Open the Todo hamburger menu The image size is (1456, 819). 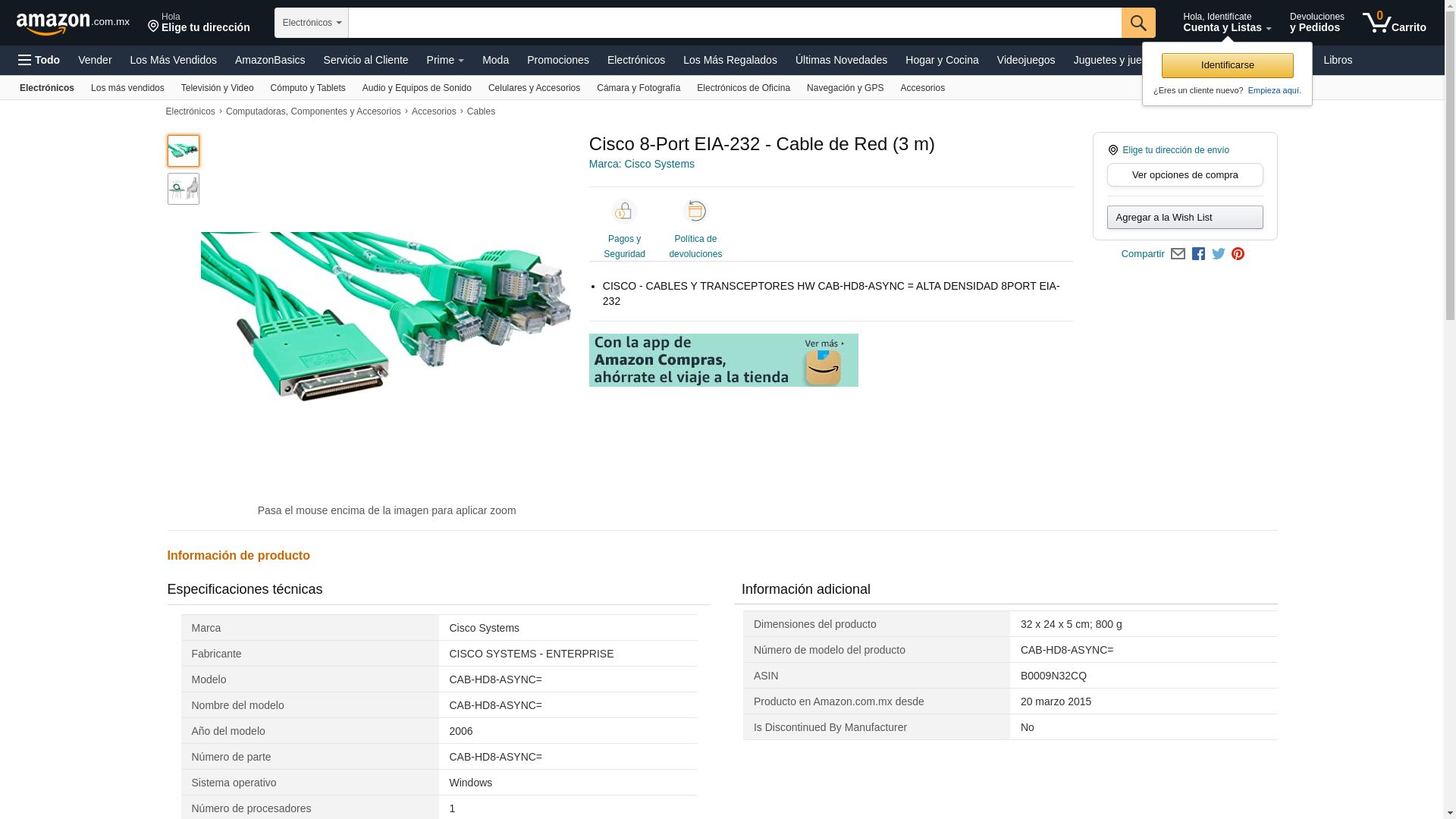(x=39, y=60)
